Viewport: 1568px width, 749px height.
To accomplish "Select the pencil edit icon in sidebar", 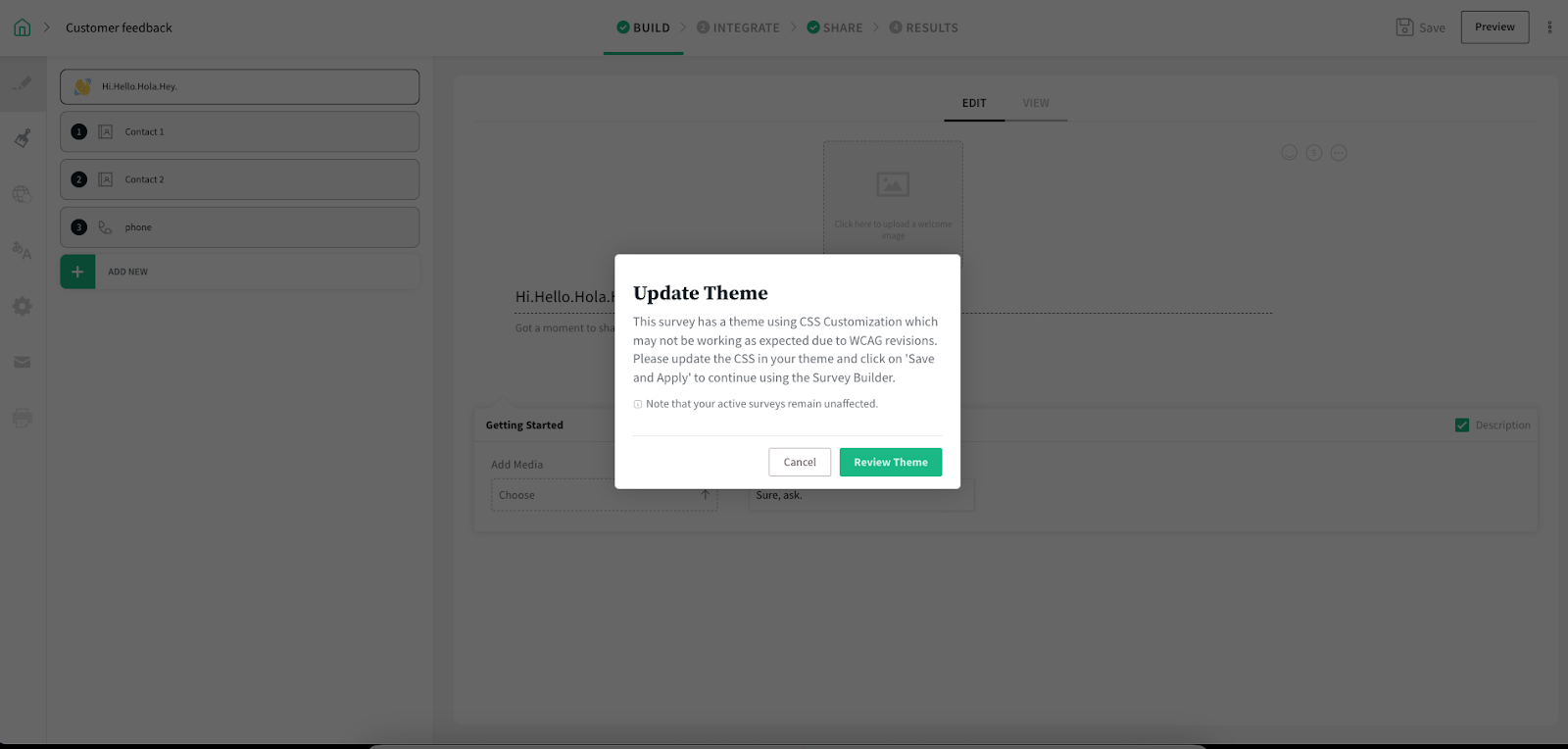I will click(x=23, y=84).
